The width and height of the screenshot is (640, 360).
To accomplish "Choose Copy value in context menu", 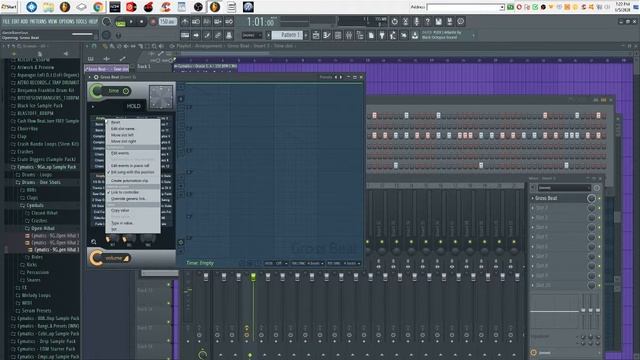I will click(133, 211).
